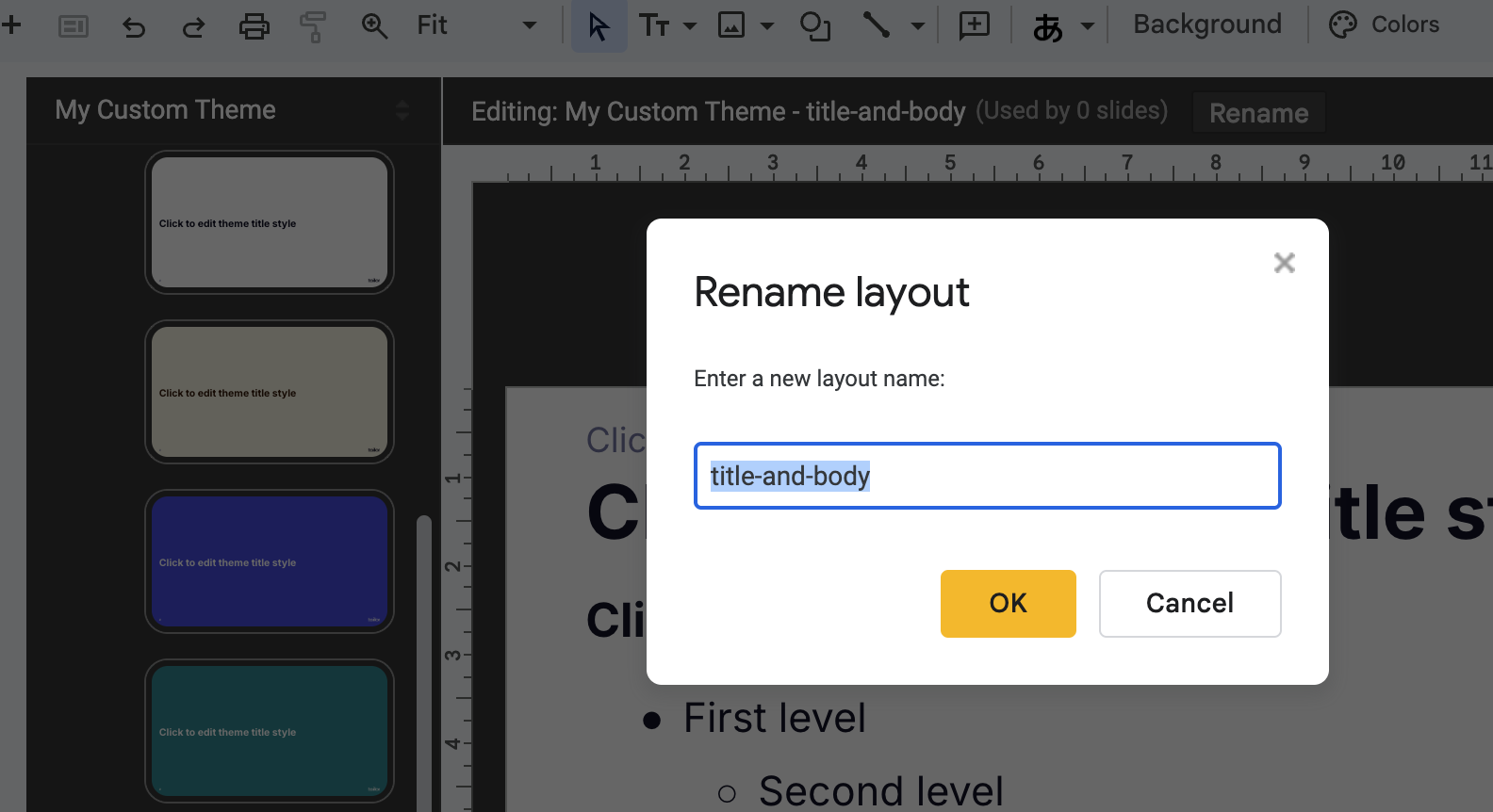This screenshot has height=812, width=1493.
Task: Select the light gray layout thumbnail
Action: [270, 222]
